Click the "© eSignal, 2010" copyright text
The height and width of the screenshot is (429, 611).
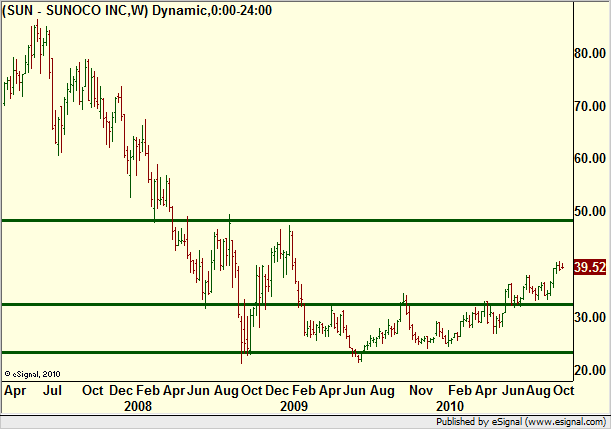(x=32, y=374)
